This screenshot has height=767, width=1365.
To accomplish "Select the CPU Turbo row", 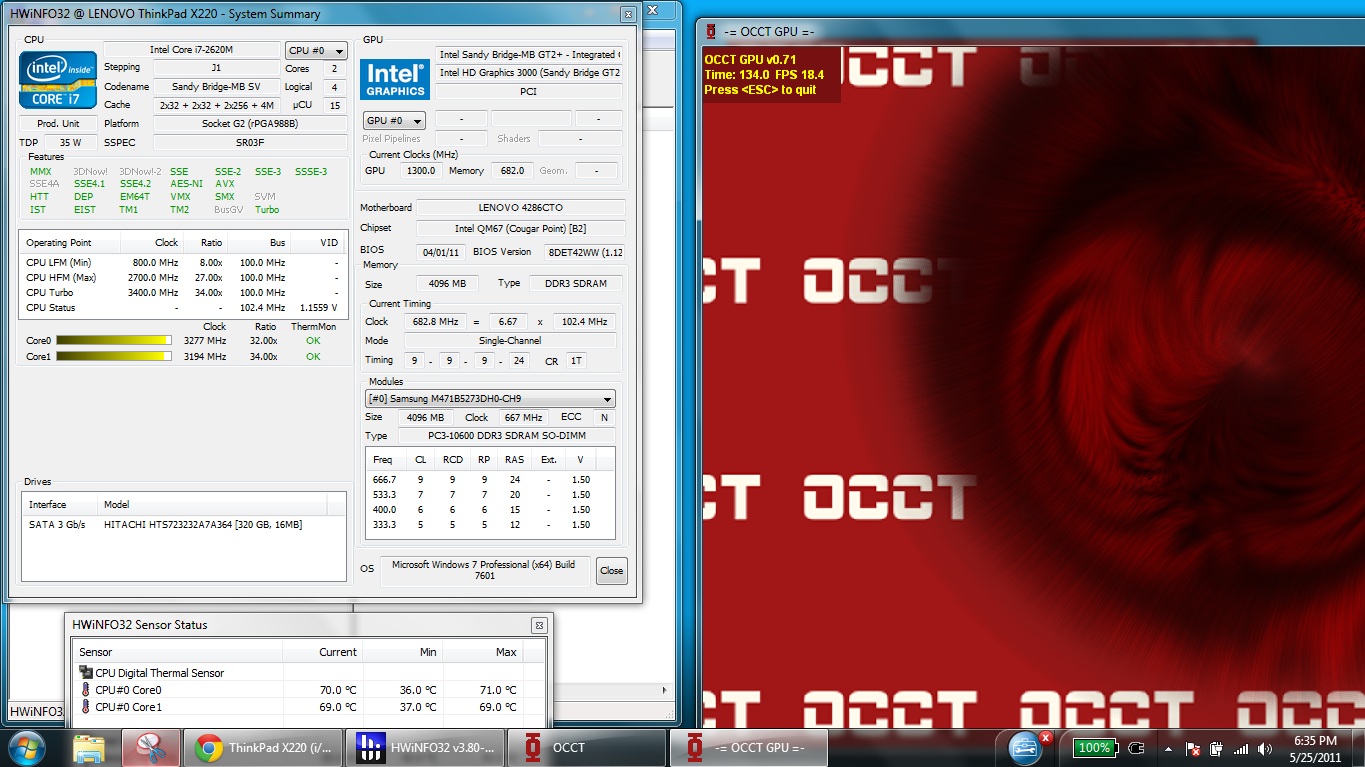I will (183, 293).
